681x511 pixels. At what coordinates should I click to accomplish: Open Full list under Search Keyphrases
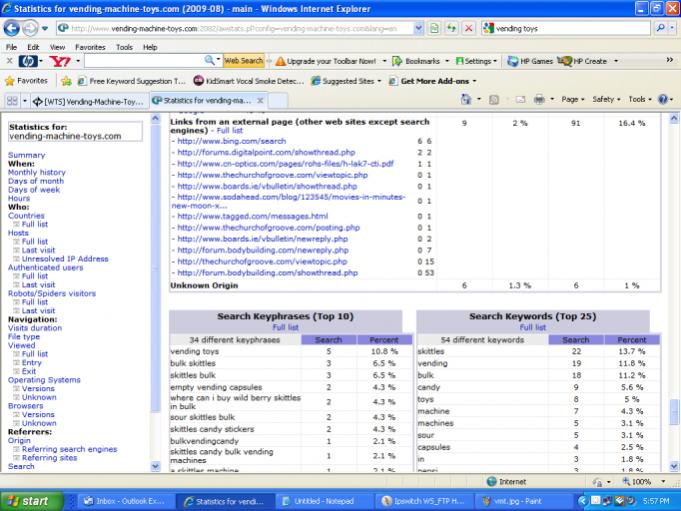tap(285, 327)
